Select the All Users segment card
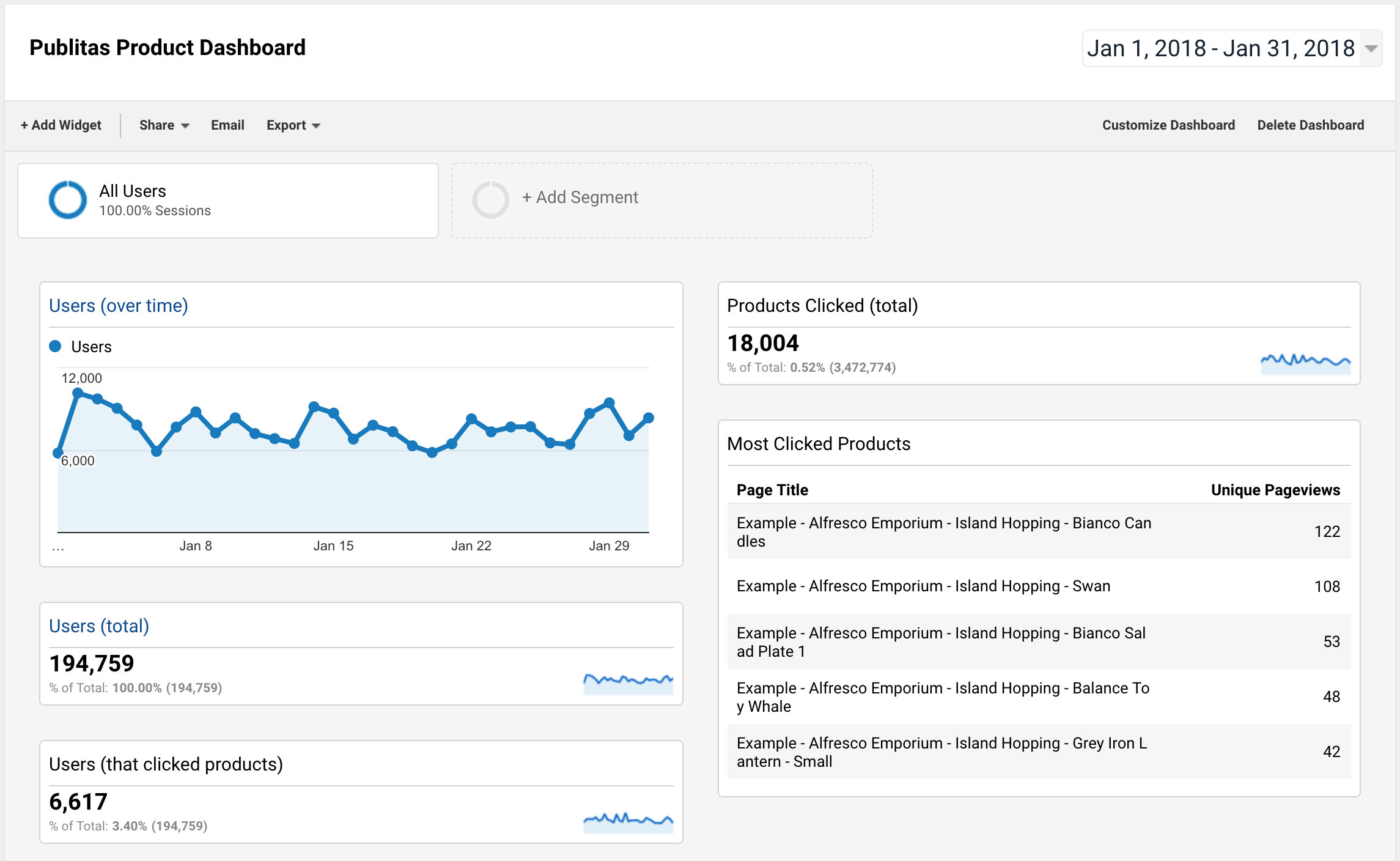Screen dimensions: 1400x861 (x=227, y=199)
